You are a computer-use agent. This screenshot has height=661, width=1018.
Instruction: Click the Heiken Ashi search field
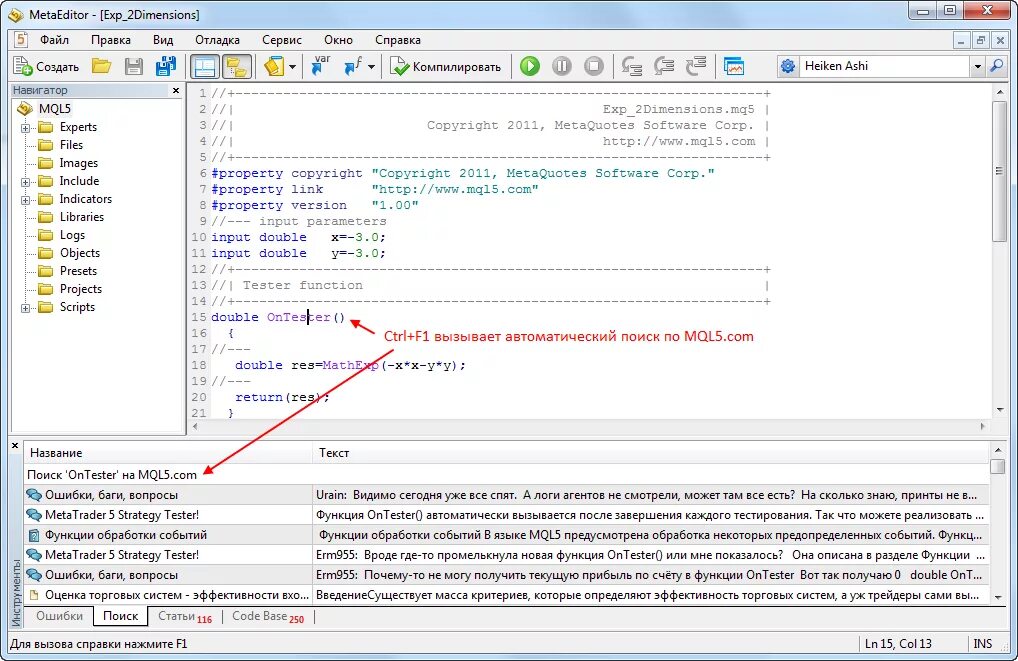click(885, 66)
